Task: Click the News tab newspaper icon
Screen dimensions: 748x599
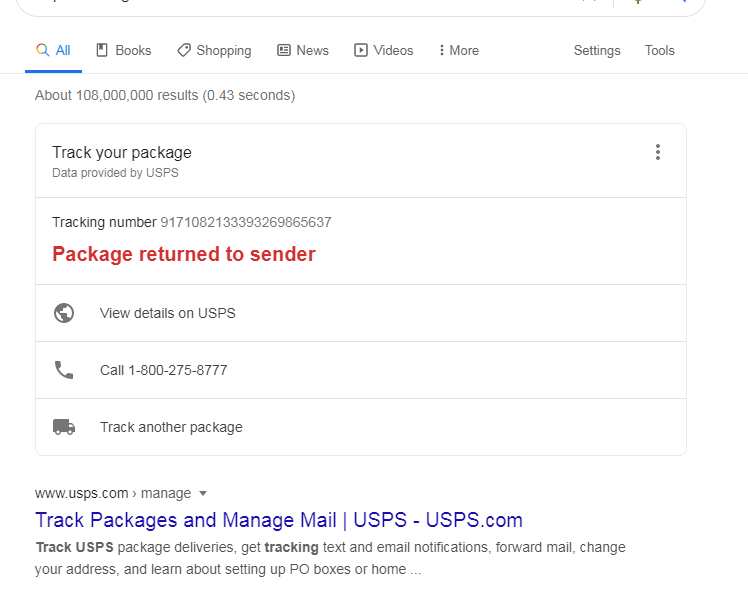Action: (284, 50)
